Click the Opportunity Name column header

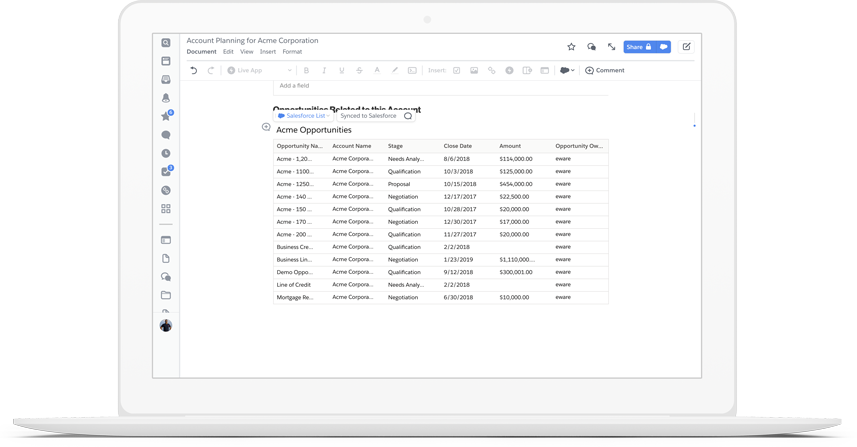pos(300,146)
